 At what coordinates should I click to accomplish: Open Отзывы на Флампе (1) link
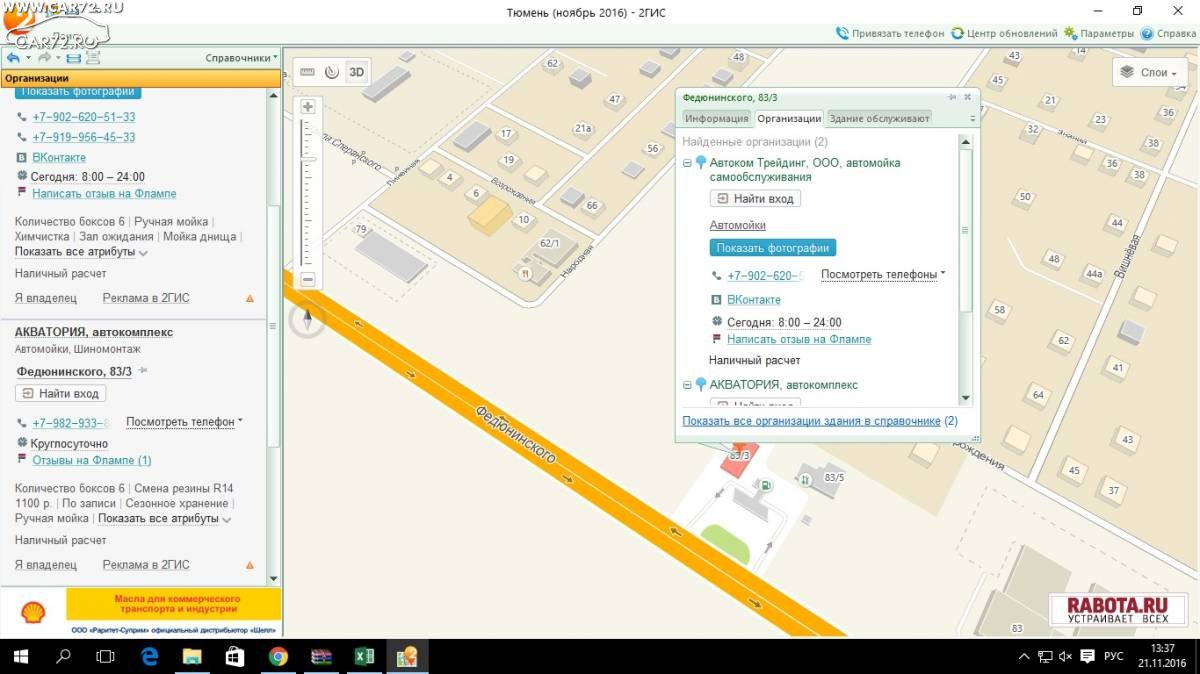coord(92,460)
